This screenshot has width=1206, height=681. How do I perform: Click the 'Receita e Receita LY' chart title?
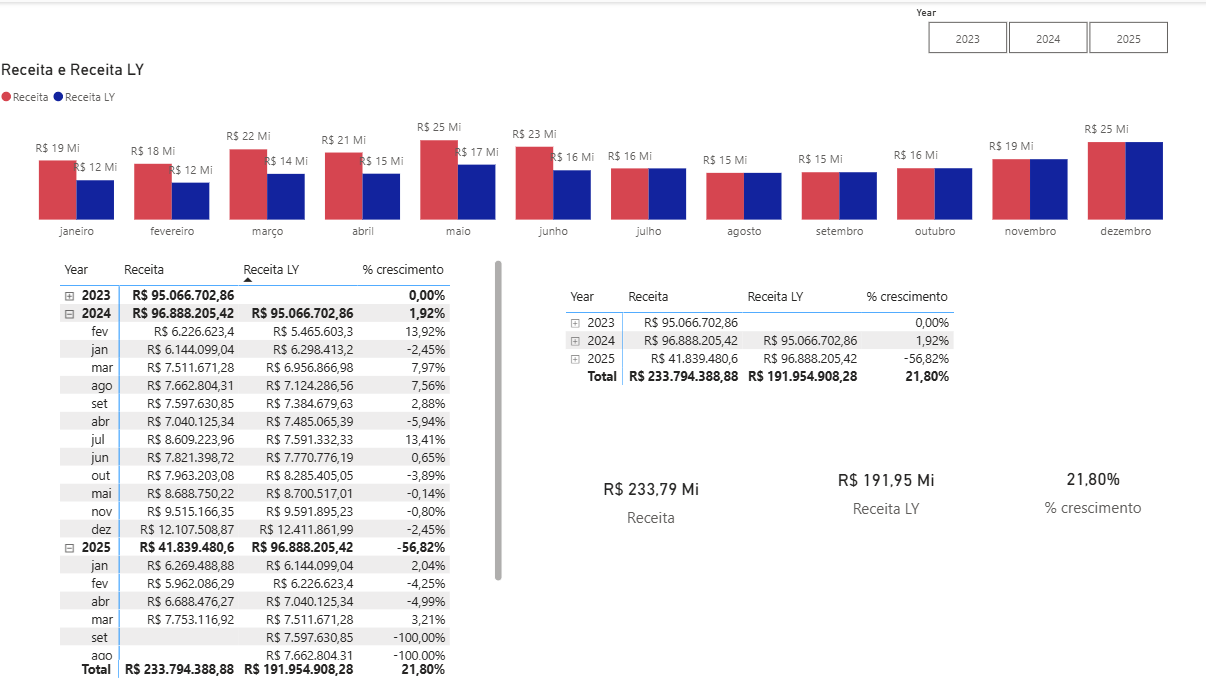(x=73, y=70)
